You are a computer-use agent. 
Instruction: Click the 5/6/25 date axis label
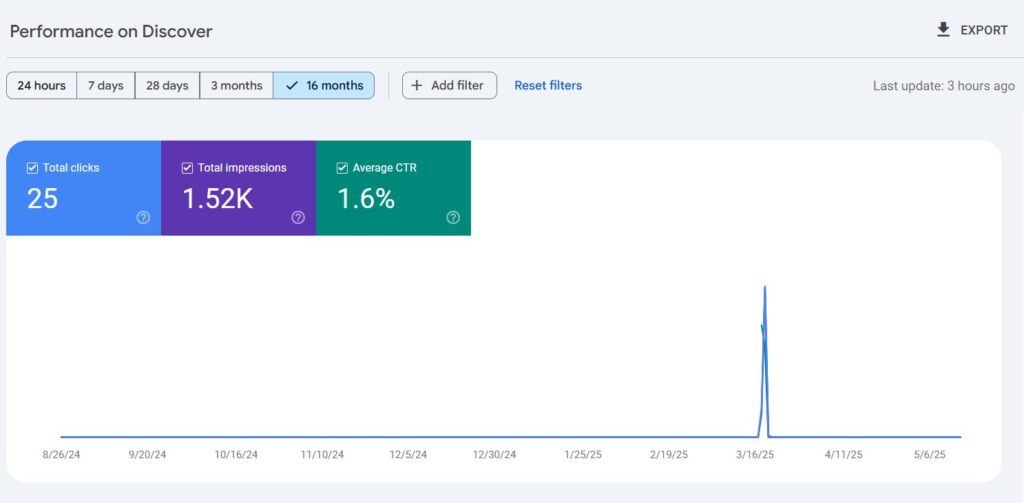931,454
